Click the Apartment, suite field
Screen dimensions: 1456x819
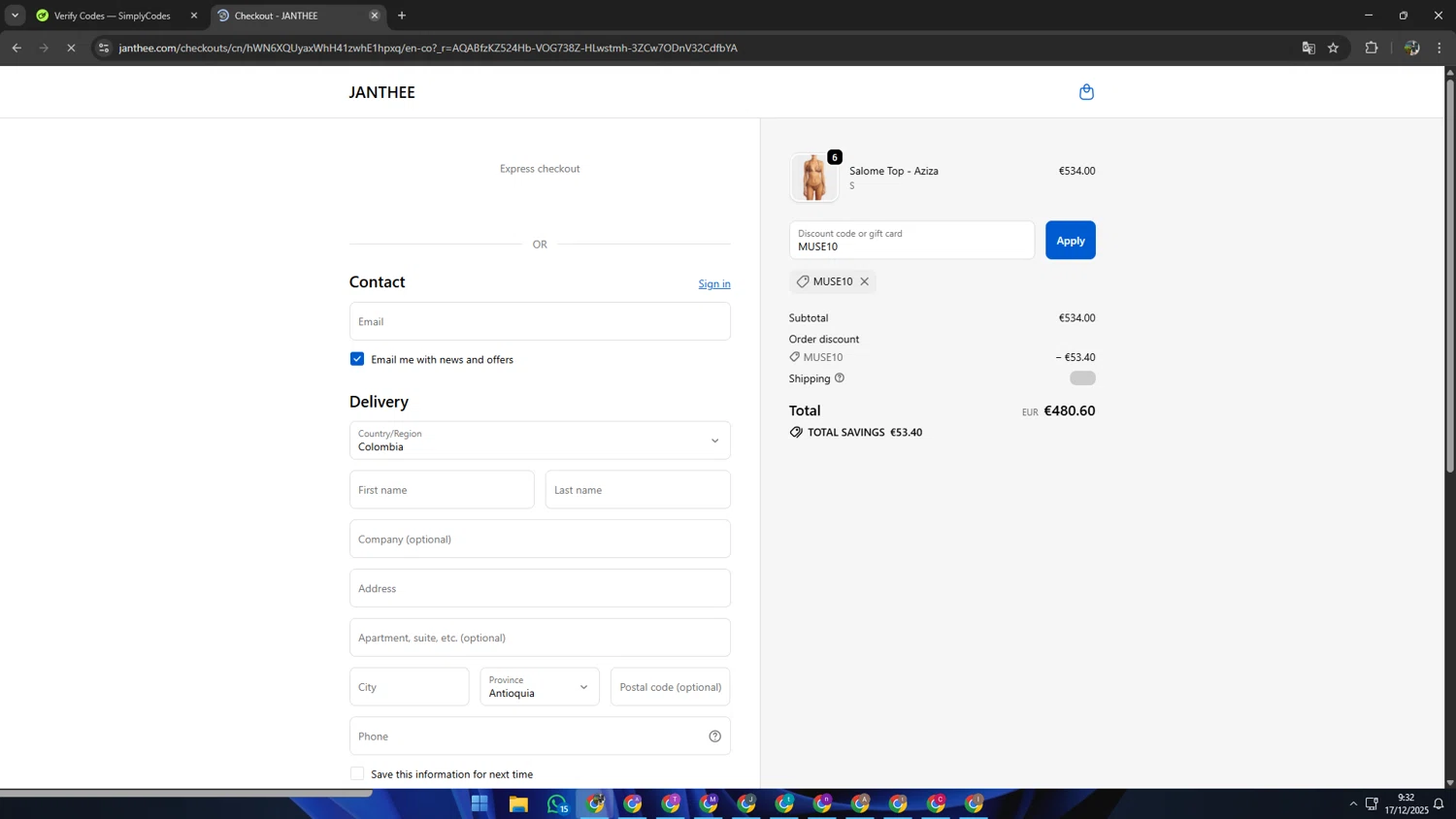[540, 638]
